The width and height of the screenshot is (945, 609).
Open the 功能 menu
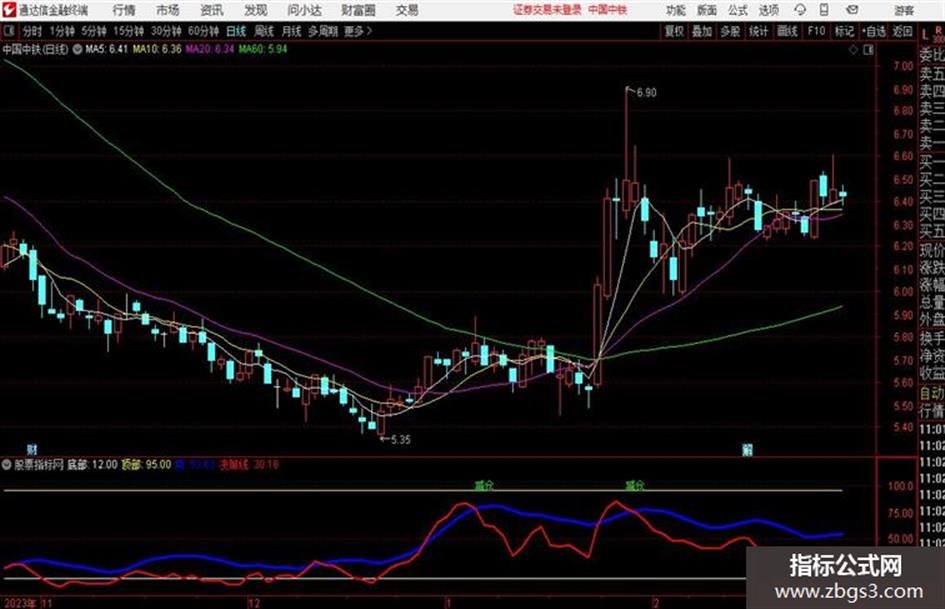click(x=676, y=10)
